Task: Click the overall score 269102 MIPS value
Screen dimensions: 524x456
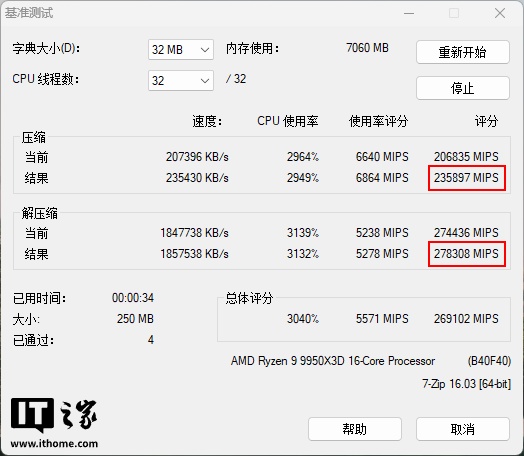Action: pyautogui.click(x=466, y=319)
